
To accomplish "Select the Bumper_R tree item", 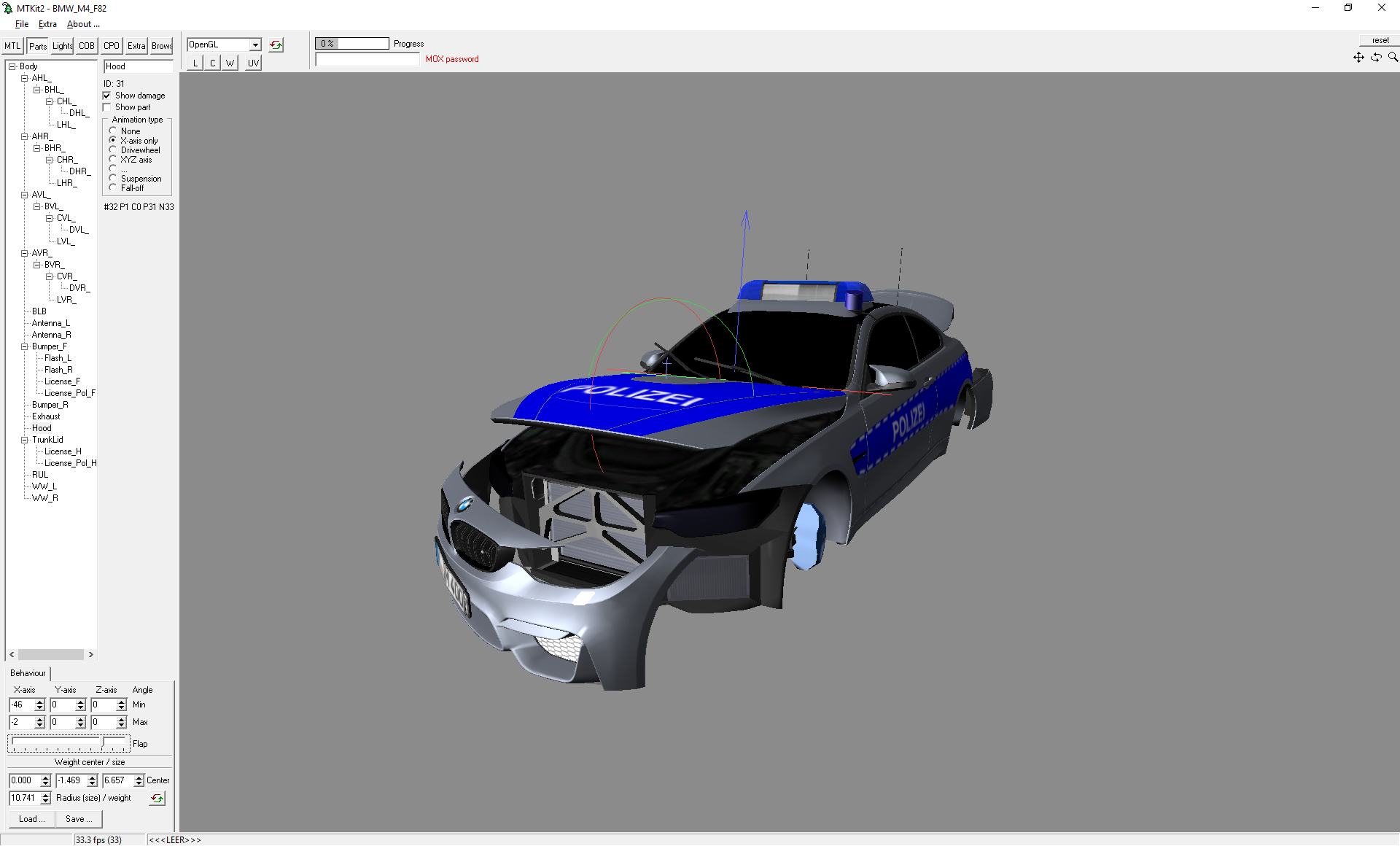I will (x=50, y=405).
